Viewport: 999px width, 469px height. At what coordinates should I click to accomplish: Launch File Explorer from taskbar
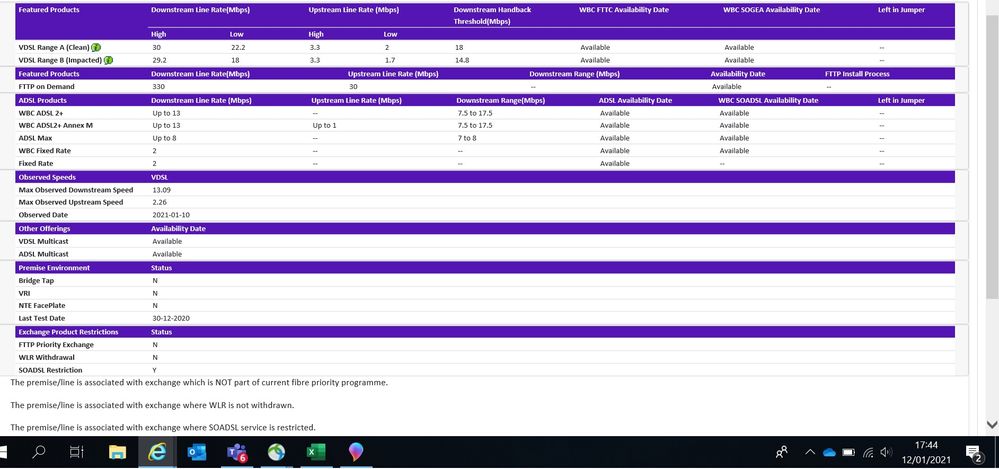[116, 452]
